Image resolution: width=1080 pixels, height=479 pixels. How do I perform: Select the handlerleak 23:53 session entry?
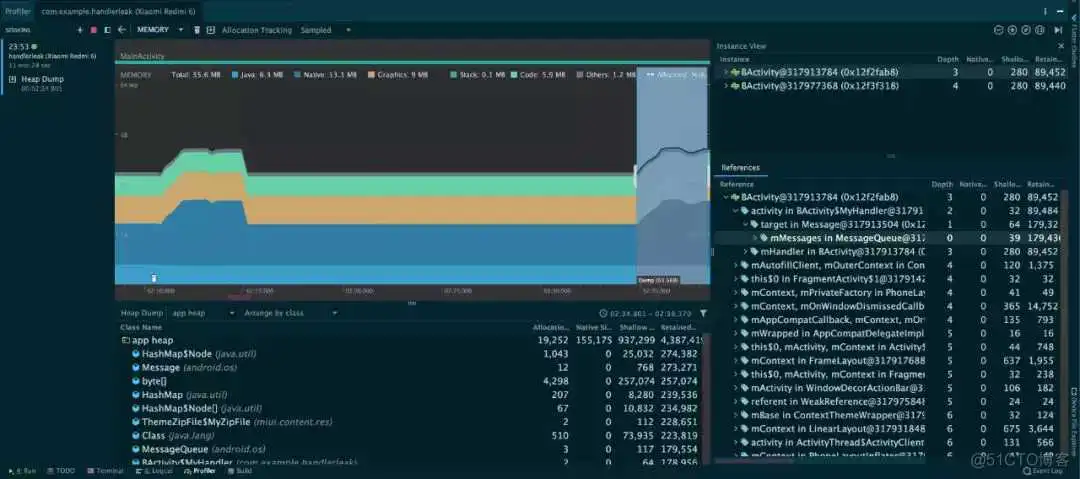pos(56,55)
